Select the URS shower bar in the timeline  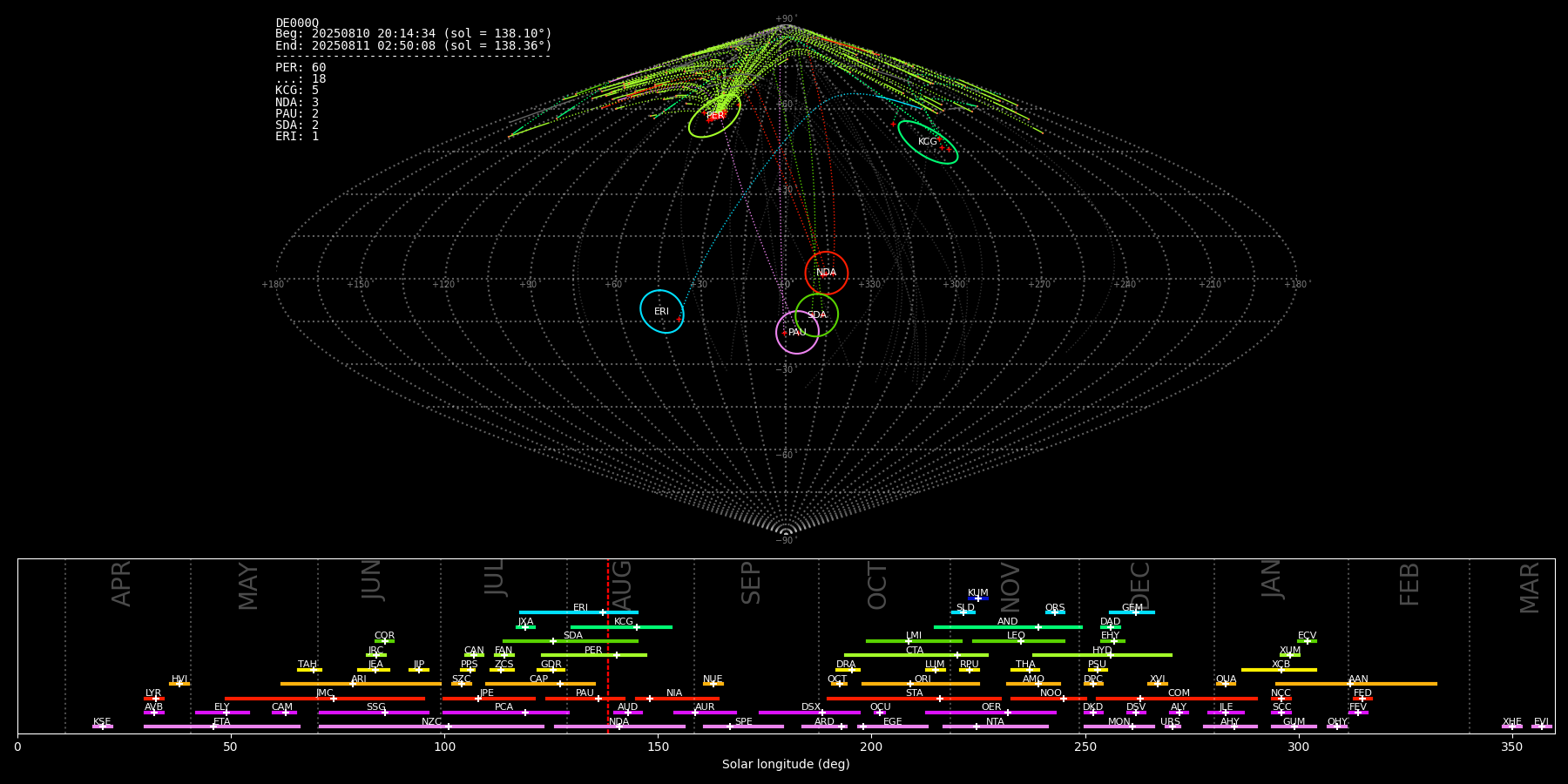click(x=1172, y=727)
